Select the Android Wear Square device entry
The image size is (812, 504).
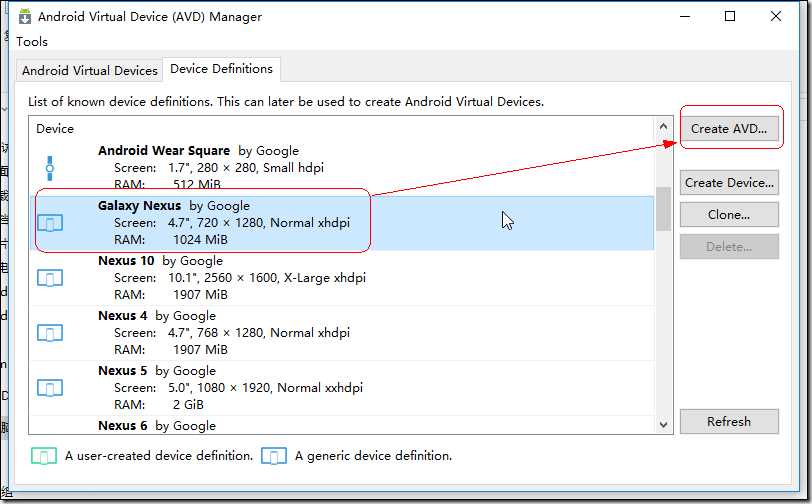[x=342, y=168]
